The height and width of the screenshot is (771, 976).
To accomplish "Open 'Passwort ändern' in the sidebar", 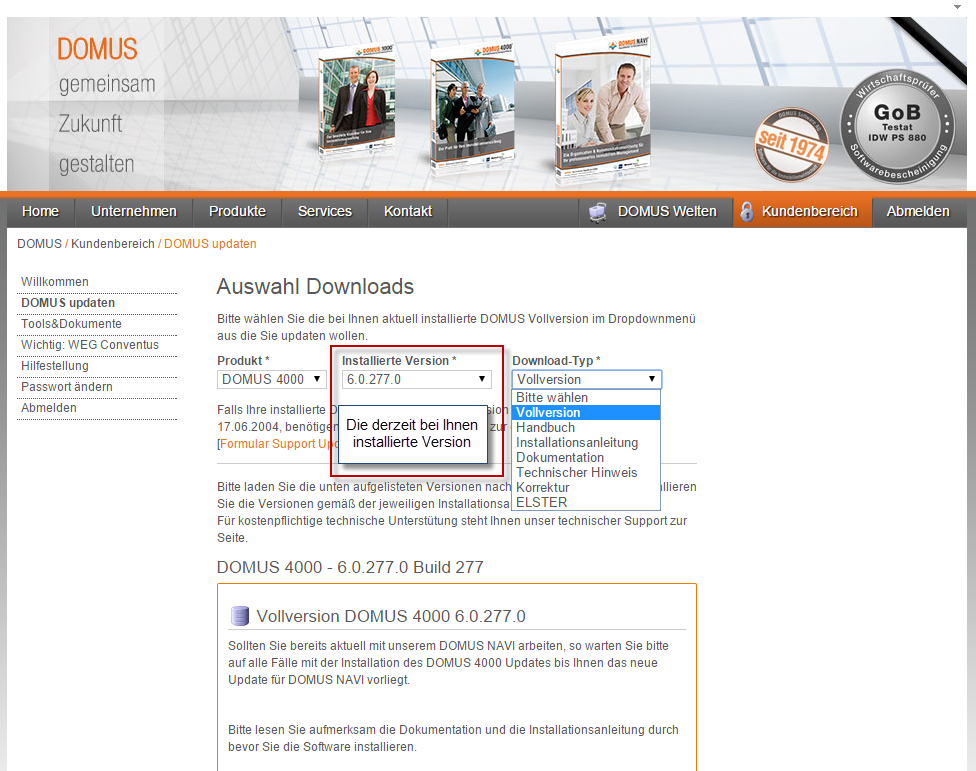I will [x=67, y=387].
